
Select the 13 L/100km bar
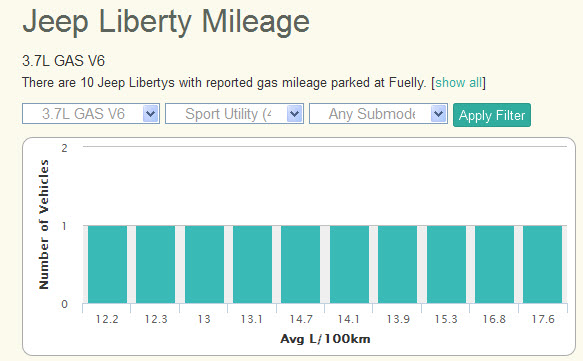click(x=204, y=264)
